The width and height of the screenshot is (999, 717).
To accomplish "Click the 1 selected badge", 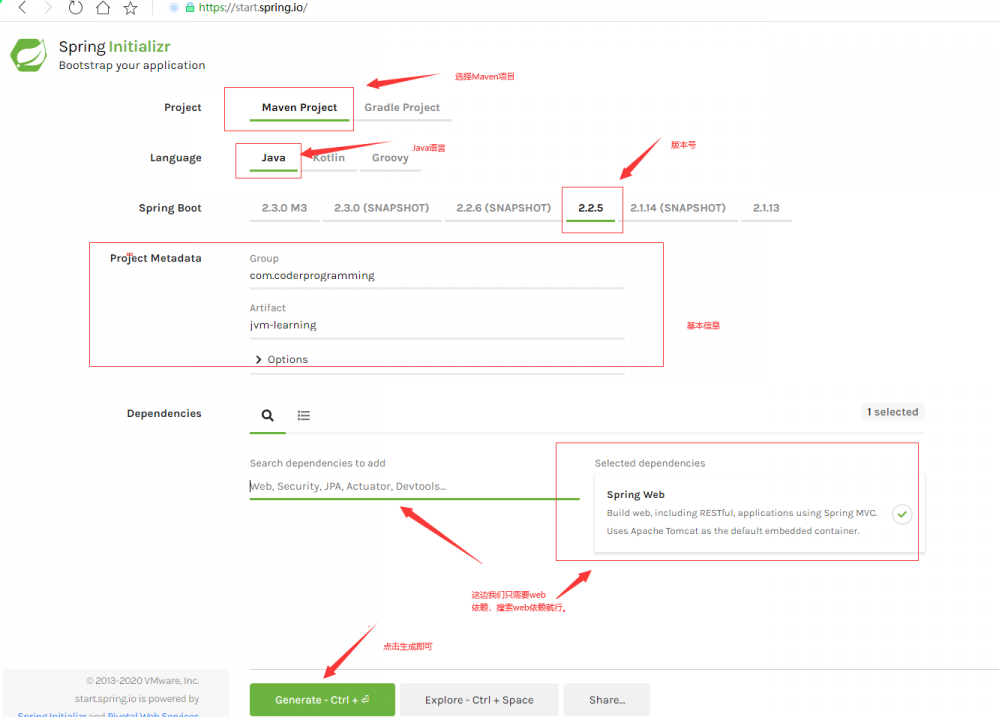I will [892, 412].
